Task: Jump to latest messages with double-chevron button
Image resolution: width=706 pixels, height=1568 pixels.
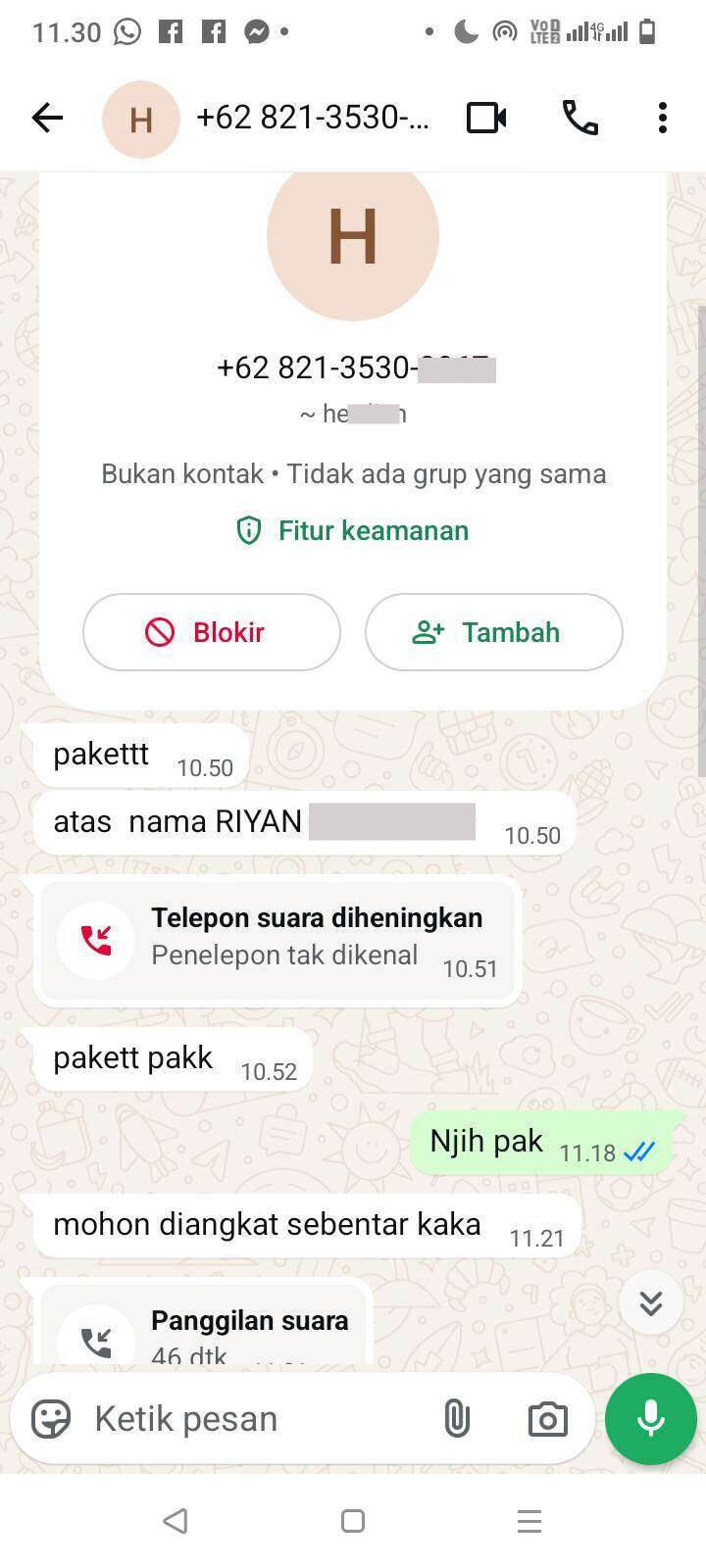Action: (651, 1302)
